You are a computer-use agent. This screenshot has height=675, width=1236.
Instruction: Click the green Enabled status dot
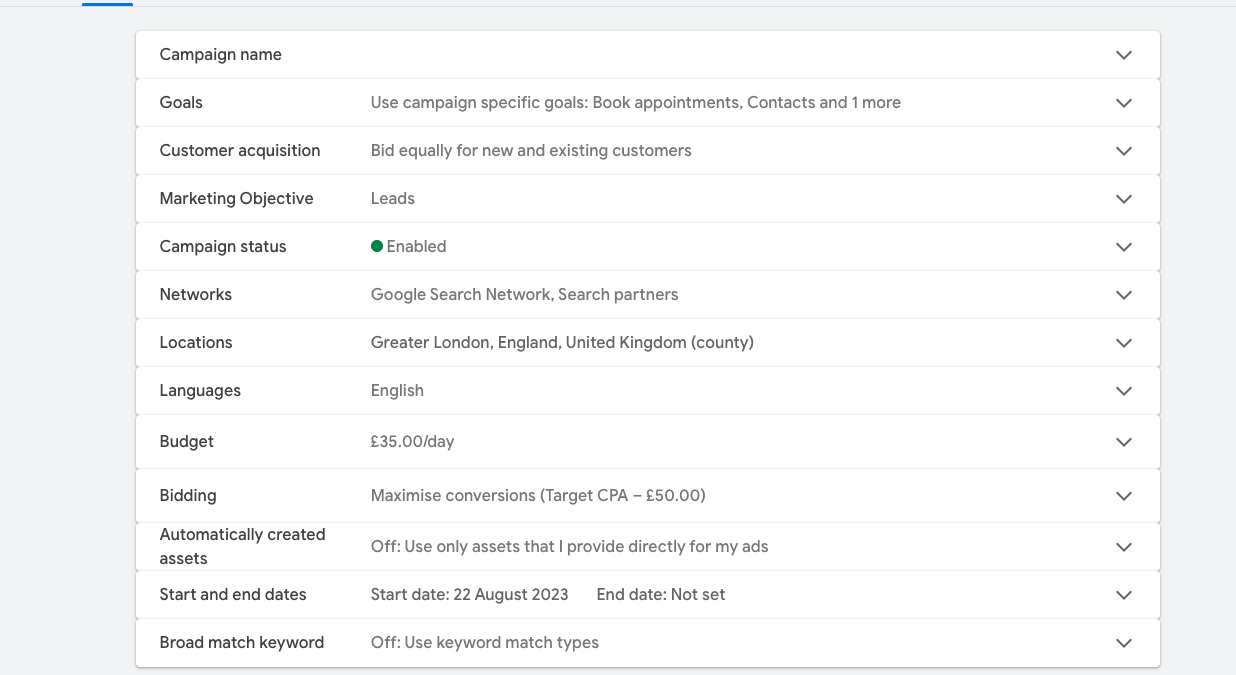pyautogui.click(x=377, y=246)
